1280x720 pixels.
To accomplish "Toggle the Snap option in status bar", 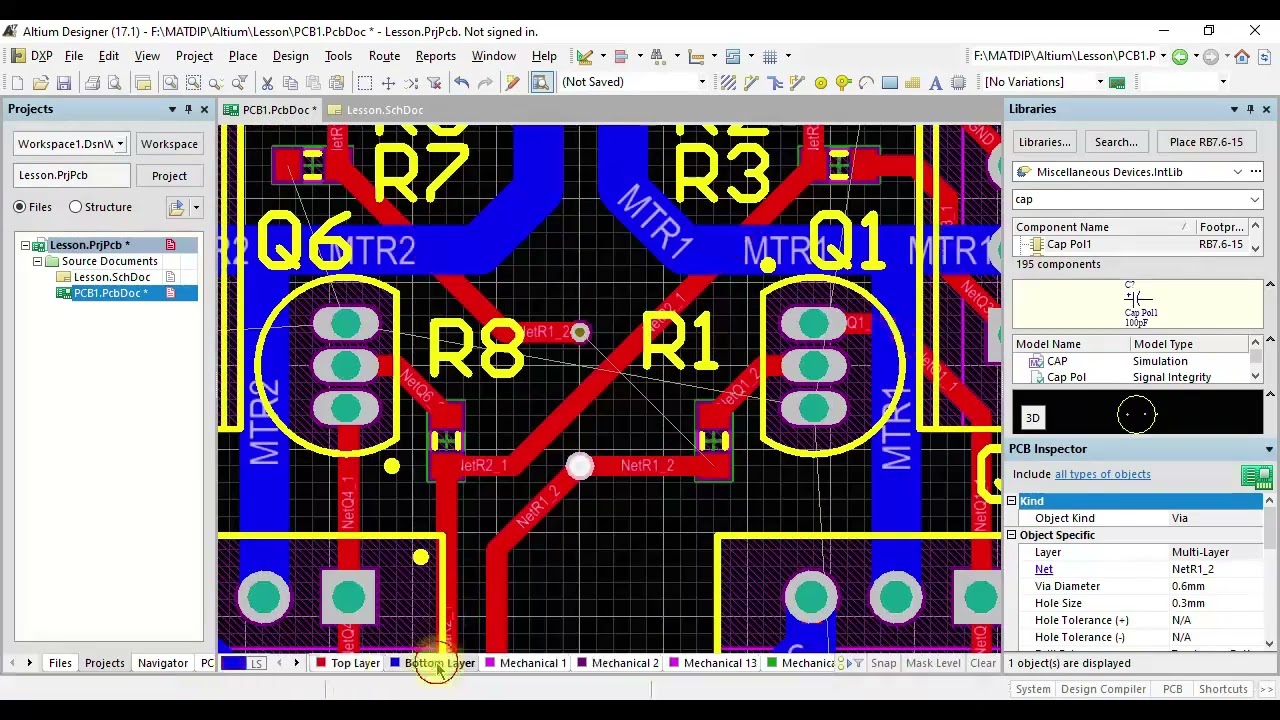I will (883, 663).
